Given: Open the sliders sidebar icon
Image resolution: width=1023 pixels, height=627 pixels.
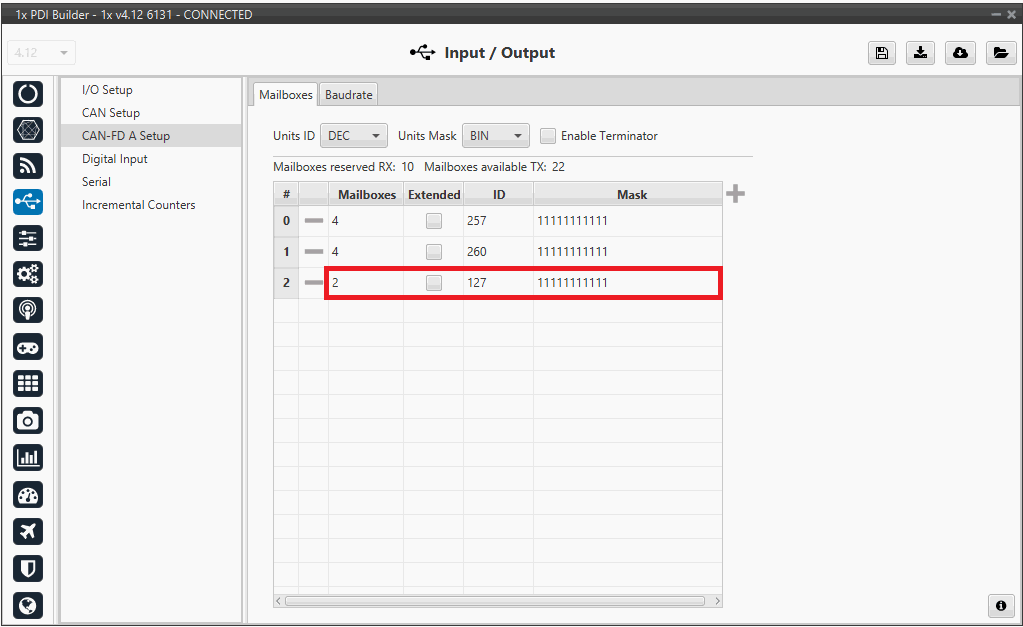Looking at the screenshot, I should [28, 238].
